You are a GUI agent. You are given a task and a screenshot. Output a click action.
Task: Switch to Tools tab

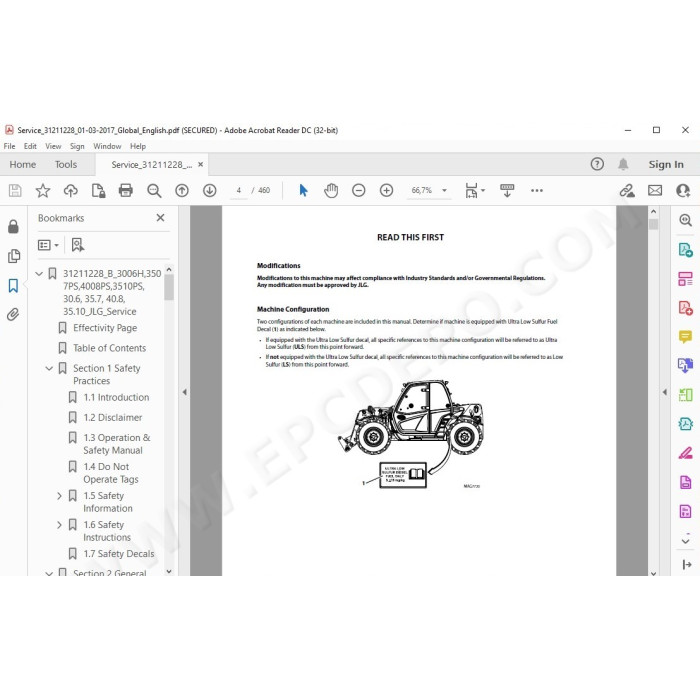66,164
